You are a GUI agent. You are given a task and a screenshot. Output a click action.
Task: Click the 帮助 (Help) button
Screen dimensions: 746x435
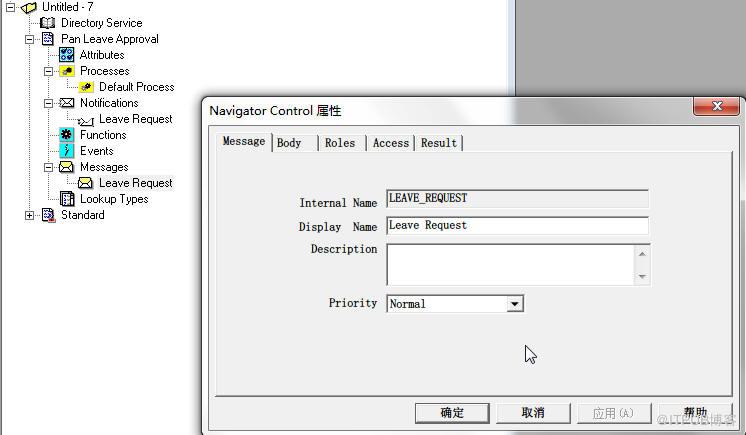(x=695, y=413)
